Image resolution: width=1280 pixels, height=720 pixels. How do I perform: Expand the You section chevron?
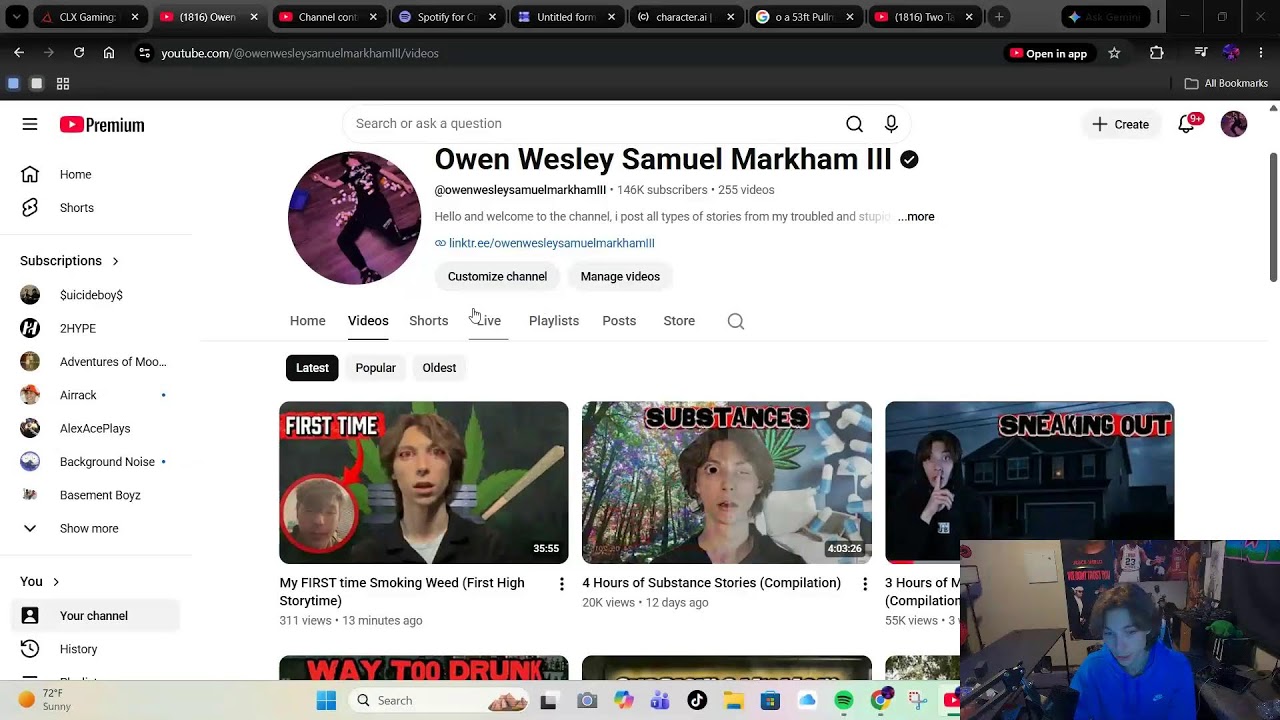tap(56, 582)
